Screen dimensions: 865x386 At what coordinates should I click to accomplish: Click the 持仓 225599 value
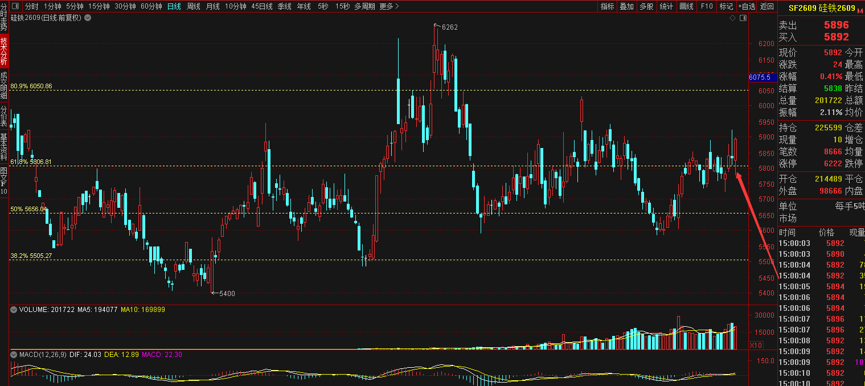pyautogui.click(x=828, y=127)
